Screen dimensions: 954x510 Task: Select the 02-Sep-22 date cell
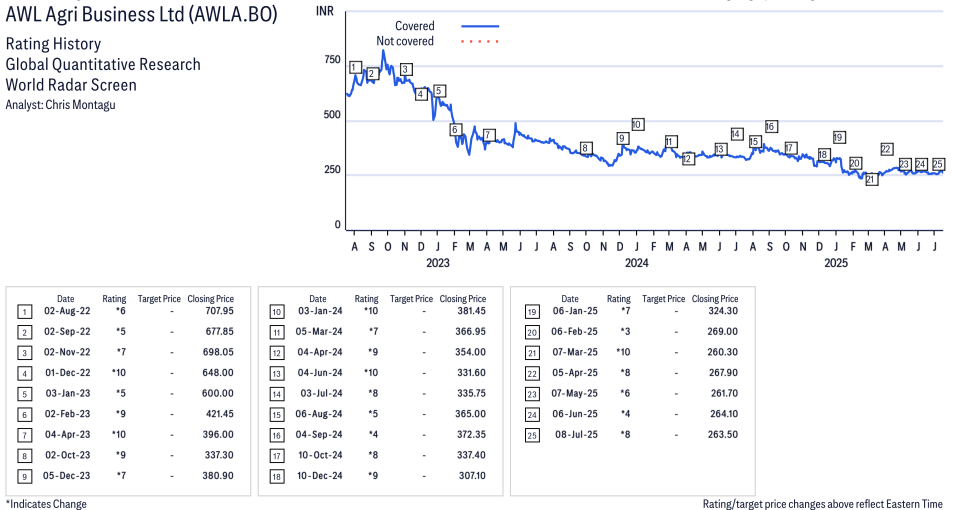[67, 332]
